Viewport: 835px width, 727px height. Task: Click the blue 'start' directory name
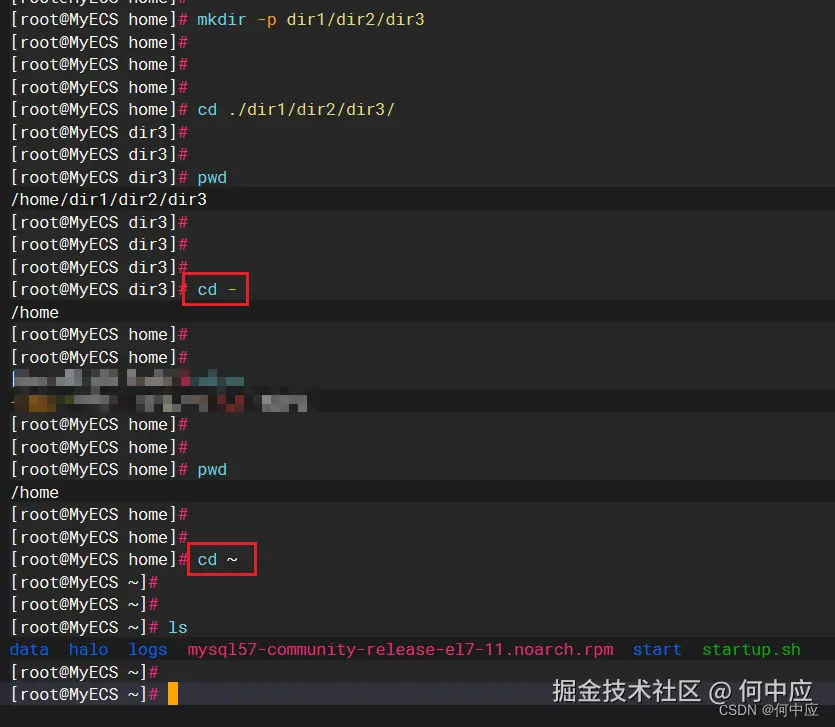pyautogui.click(x=657, y=650)
